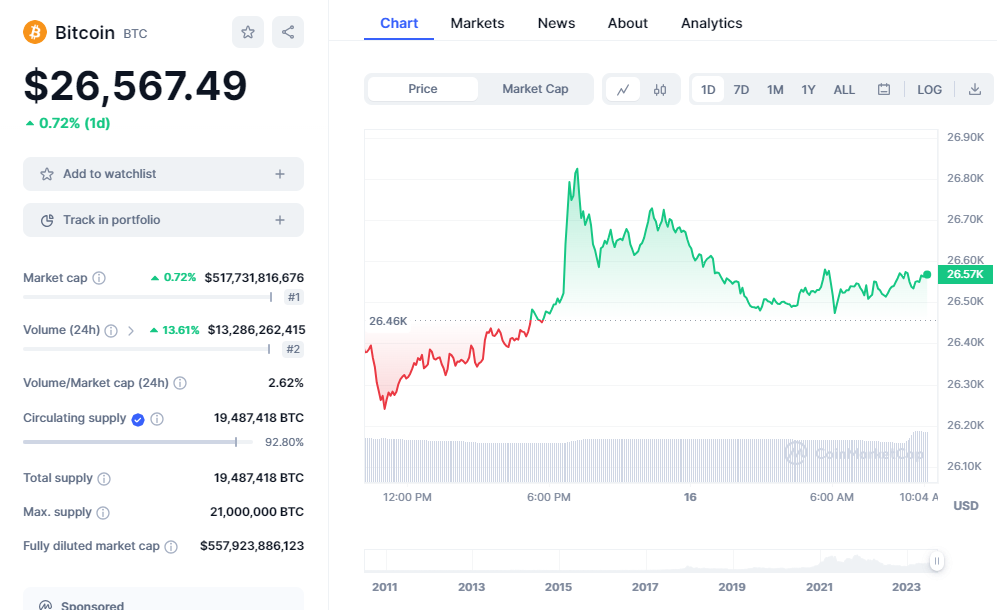The image size is (997, 610).
Task: Click the 26.90K price axis label
Action: tap(965, 137)
